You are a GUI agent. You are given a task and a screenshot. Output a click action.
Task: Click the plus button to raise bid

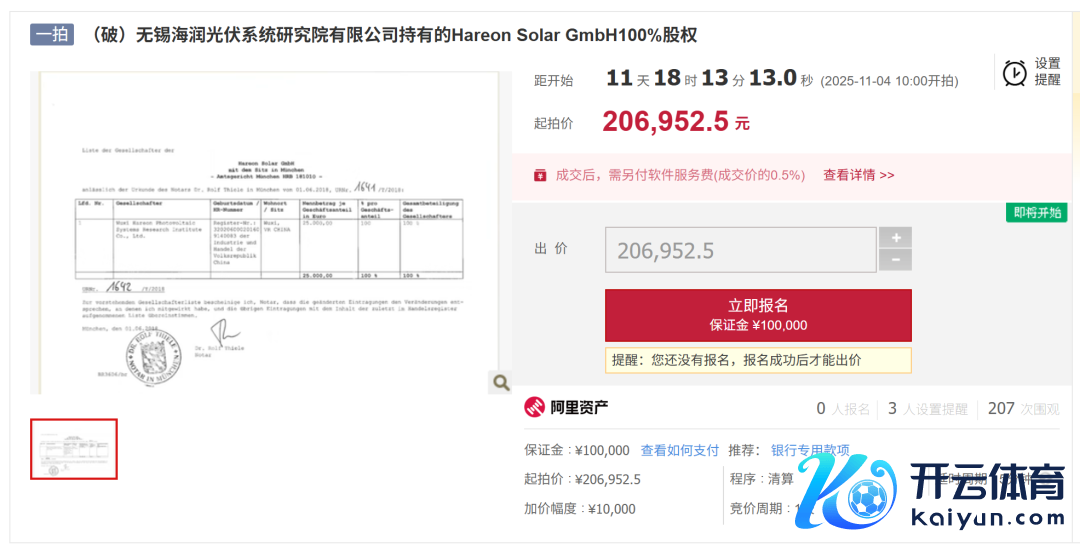tap(895, 238)
